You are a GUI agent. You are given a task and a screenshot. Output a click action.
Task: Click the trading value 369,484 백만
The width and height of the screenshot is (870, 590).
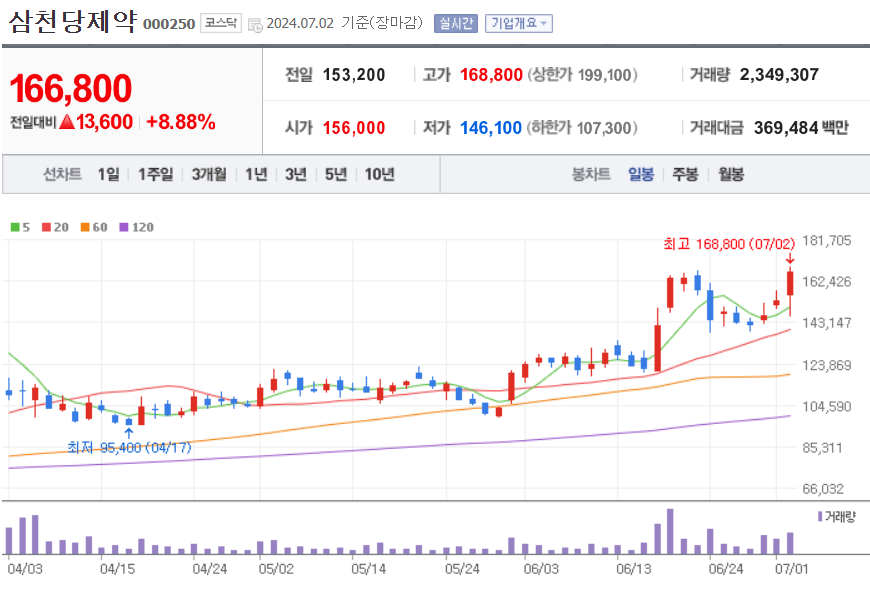click(x=801, y=128)
